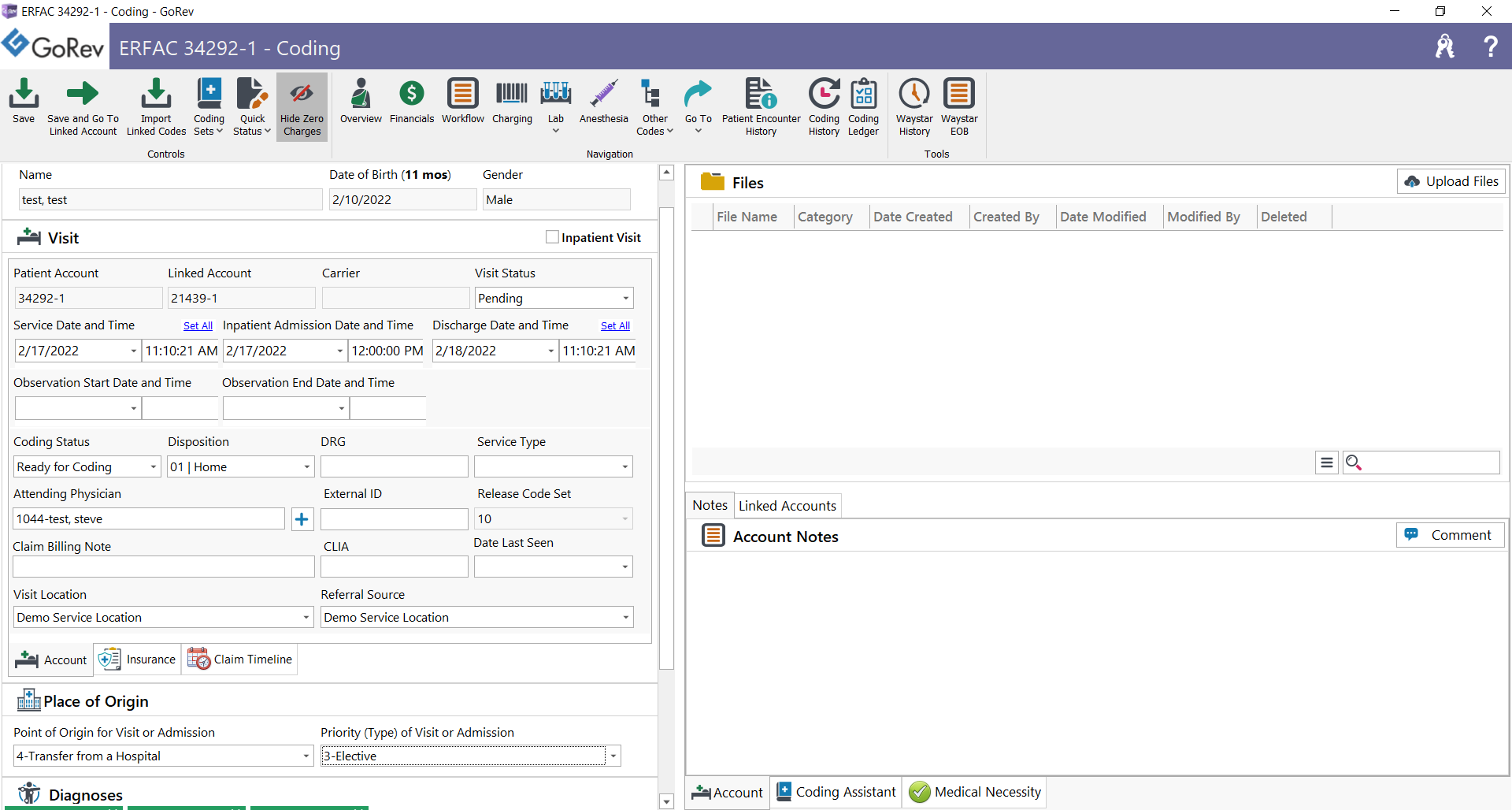
Task: Add attending physician with plus icon
Action: 302,518
